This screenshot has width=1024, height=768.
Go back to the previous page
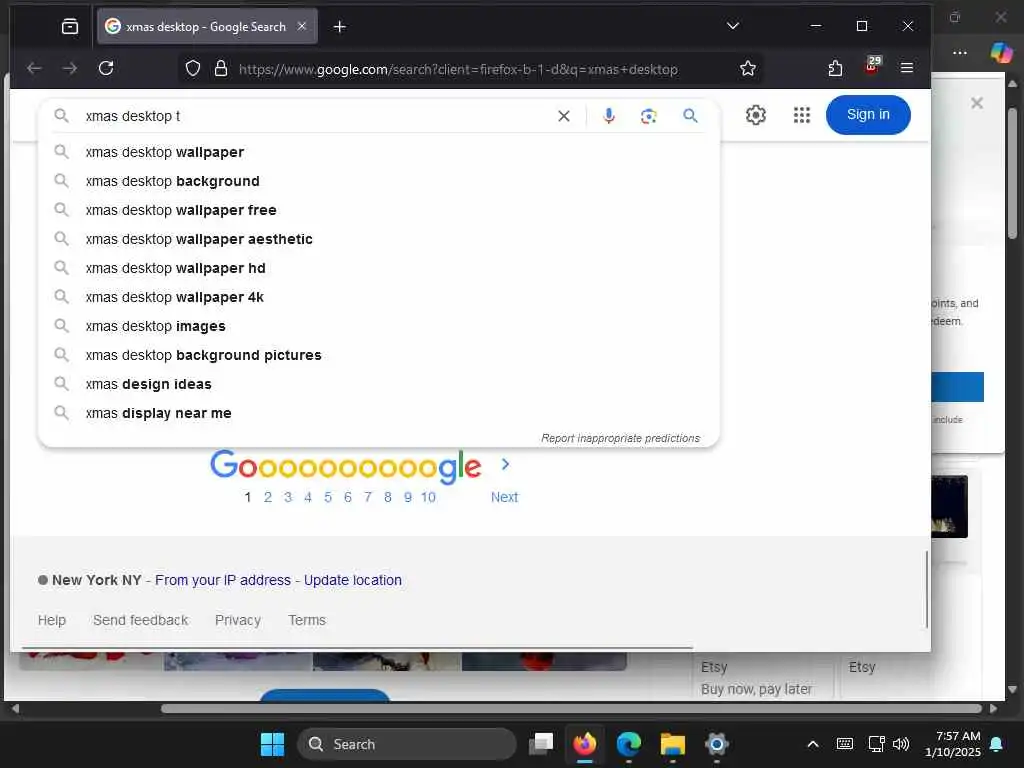pos(34,68)
